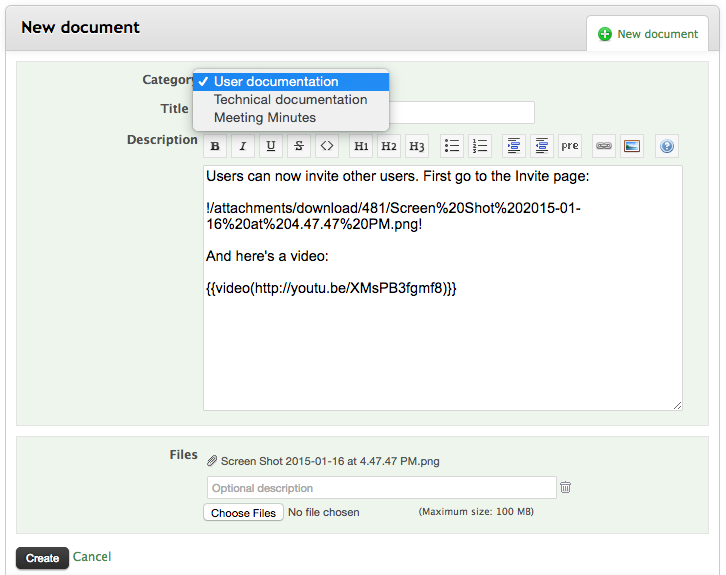
Task: Click the Description field label
Action: 162,140
